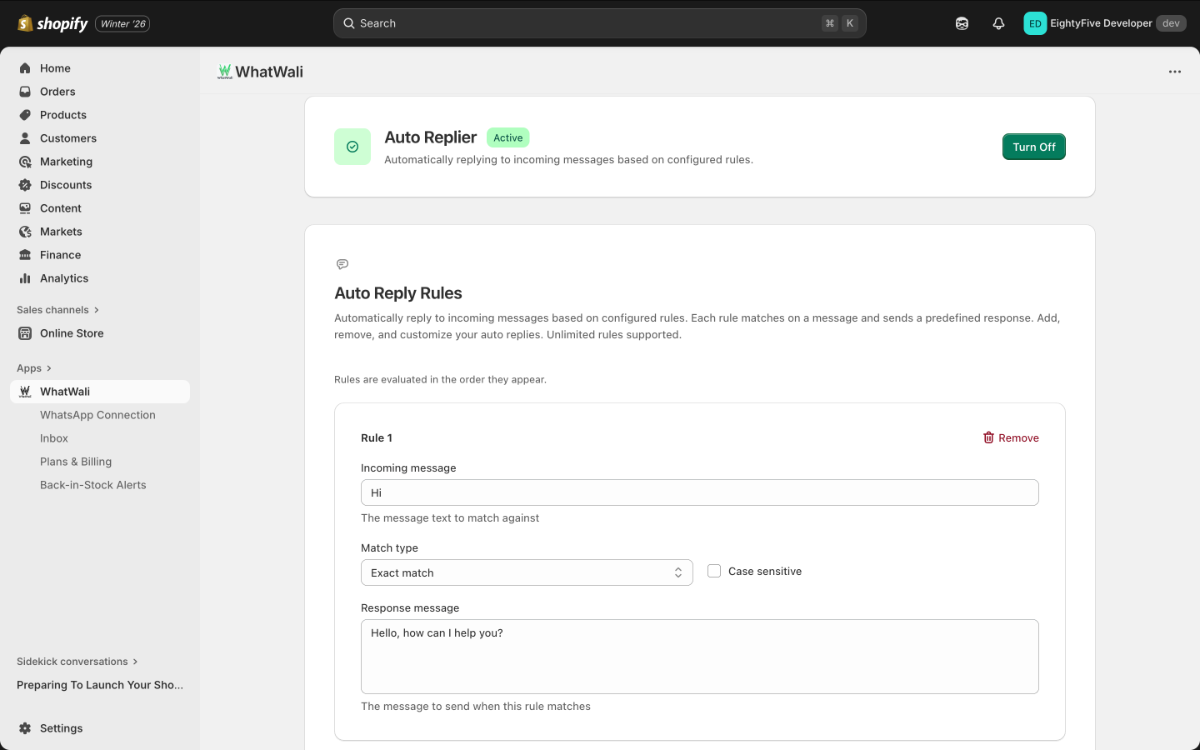This screenshot has height=750, width=1200.
Task: Click the Remove button to delete Rule 1
Action: pos(1010,437)
